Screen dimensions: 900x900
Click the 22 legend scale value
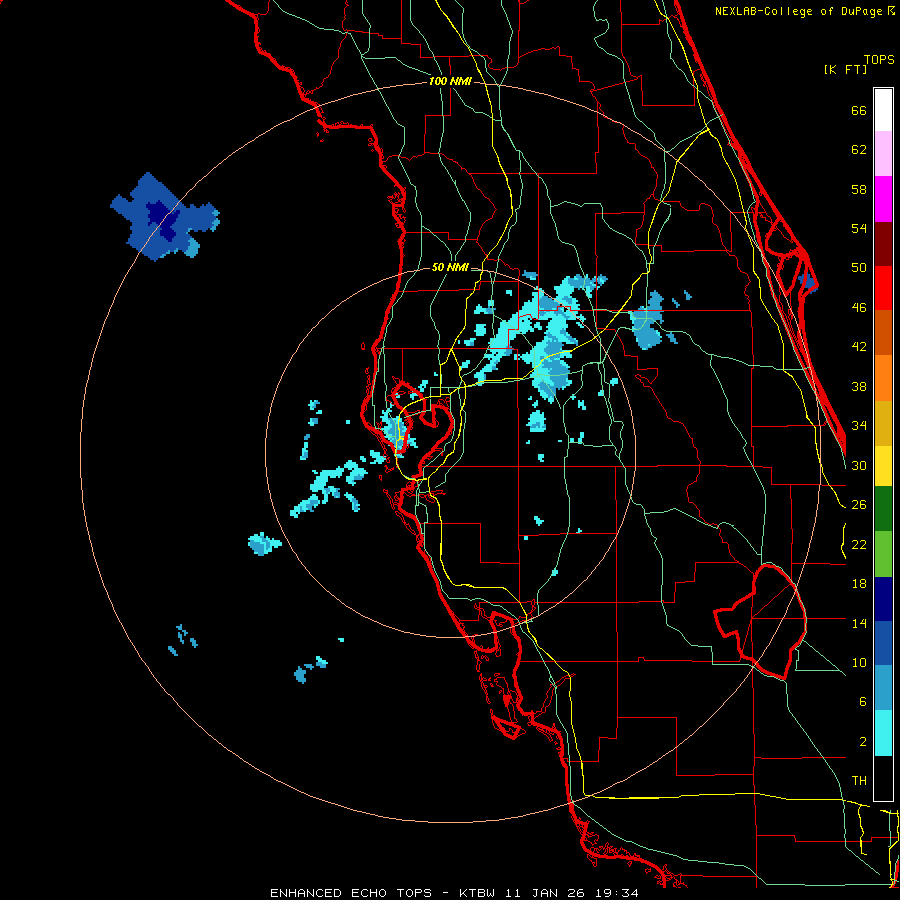point(859,545)
